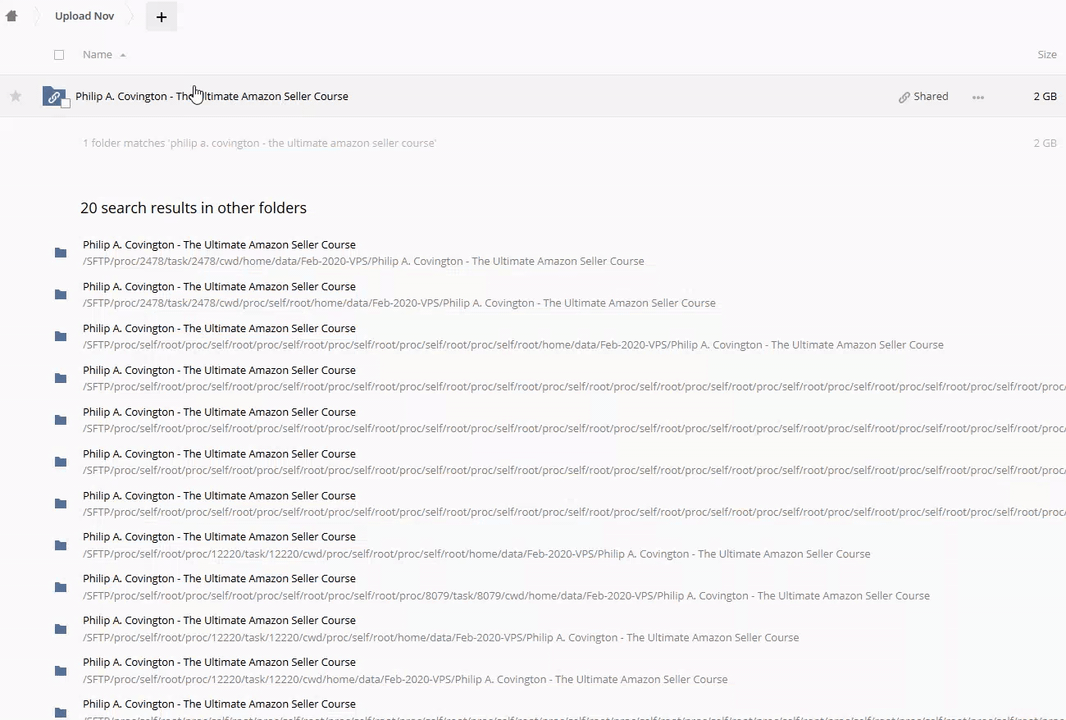Open result path containing '2478/cwd/proc/self/root/home'

pos(399,303)
